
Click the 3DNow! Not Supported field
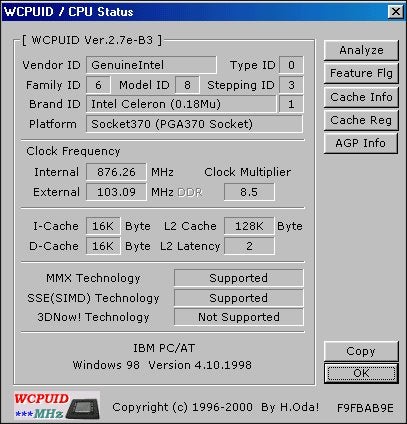pyautogui.click(x=239, y=317)
